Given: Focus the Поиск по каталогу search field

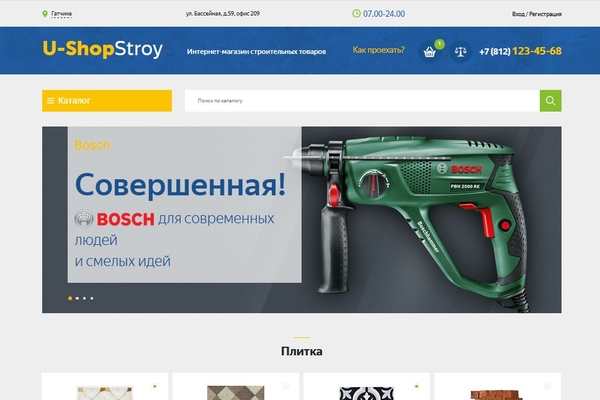Looking at the screenshot, I should coord(362,101).
